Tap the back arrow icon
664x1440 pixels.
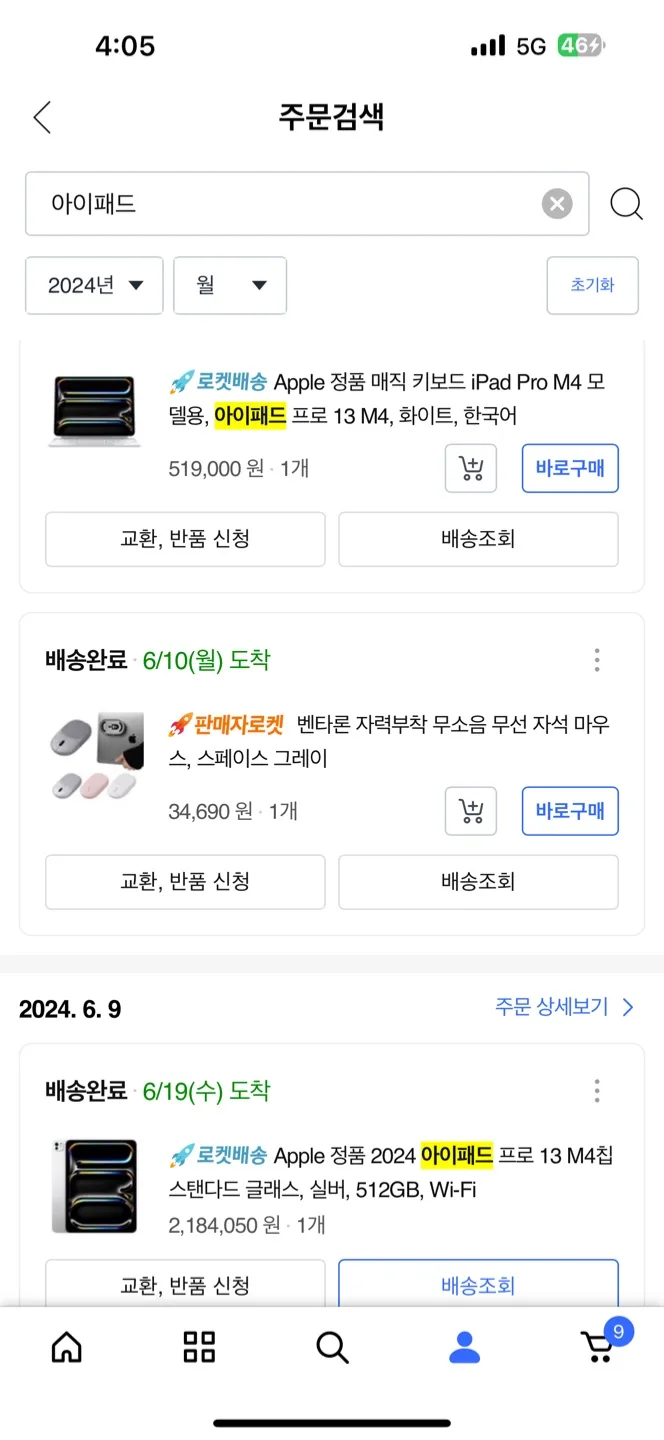[x=42, y=118]
